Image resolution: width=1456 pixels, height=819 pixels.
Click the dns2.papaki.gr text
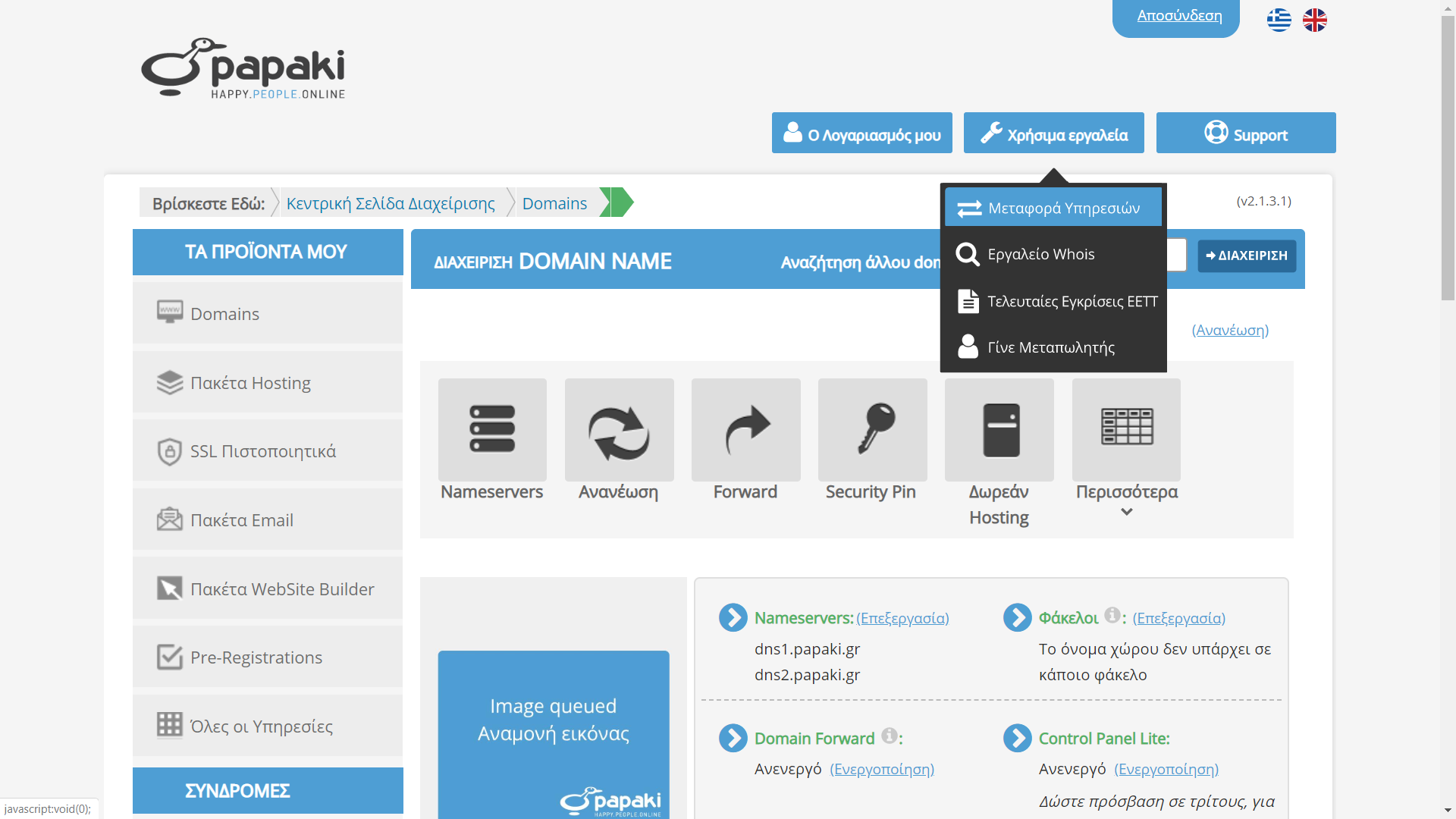pyautogui.click(x=807, y=675)
